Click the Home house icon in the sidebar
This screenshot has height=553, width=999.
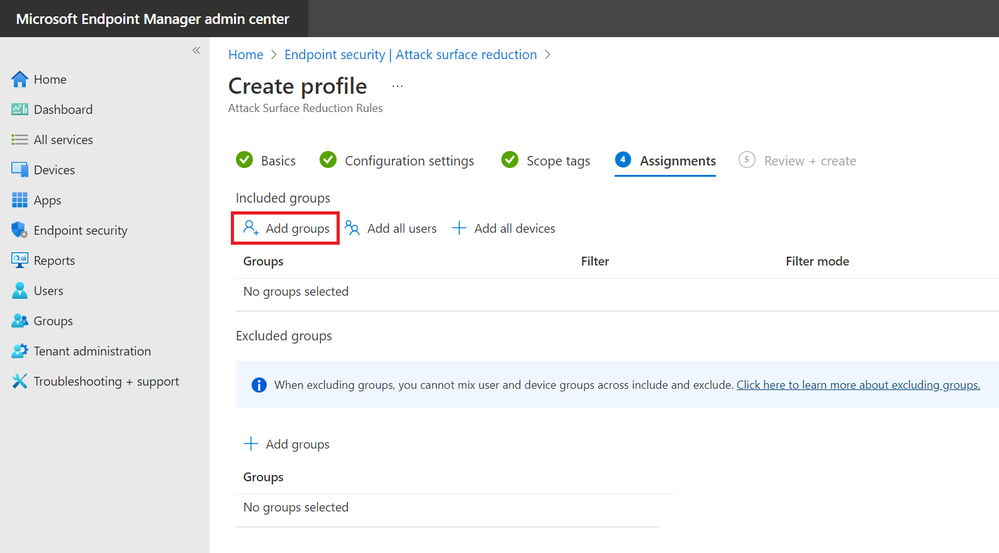[x=20, y=79]
